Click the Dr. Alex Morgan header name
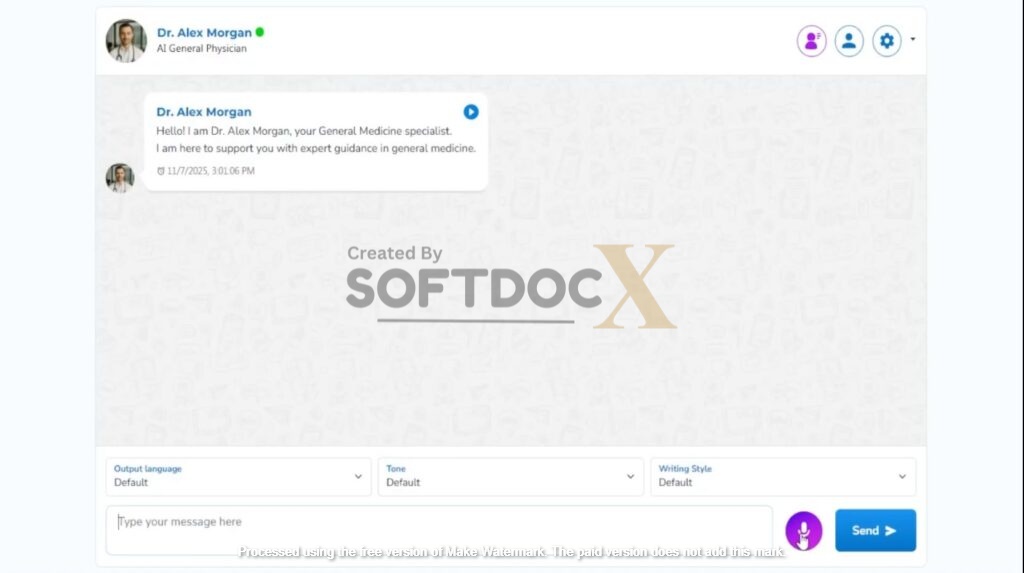This screenshot has width=1024, height=573. tap(204, 32)
